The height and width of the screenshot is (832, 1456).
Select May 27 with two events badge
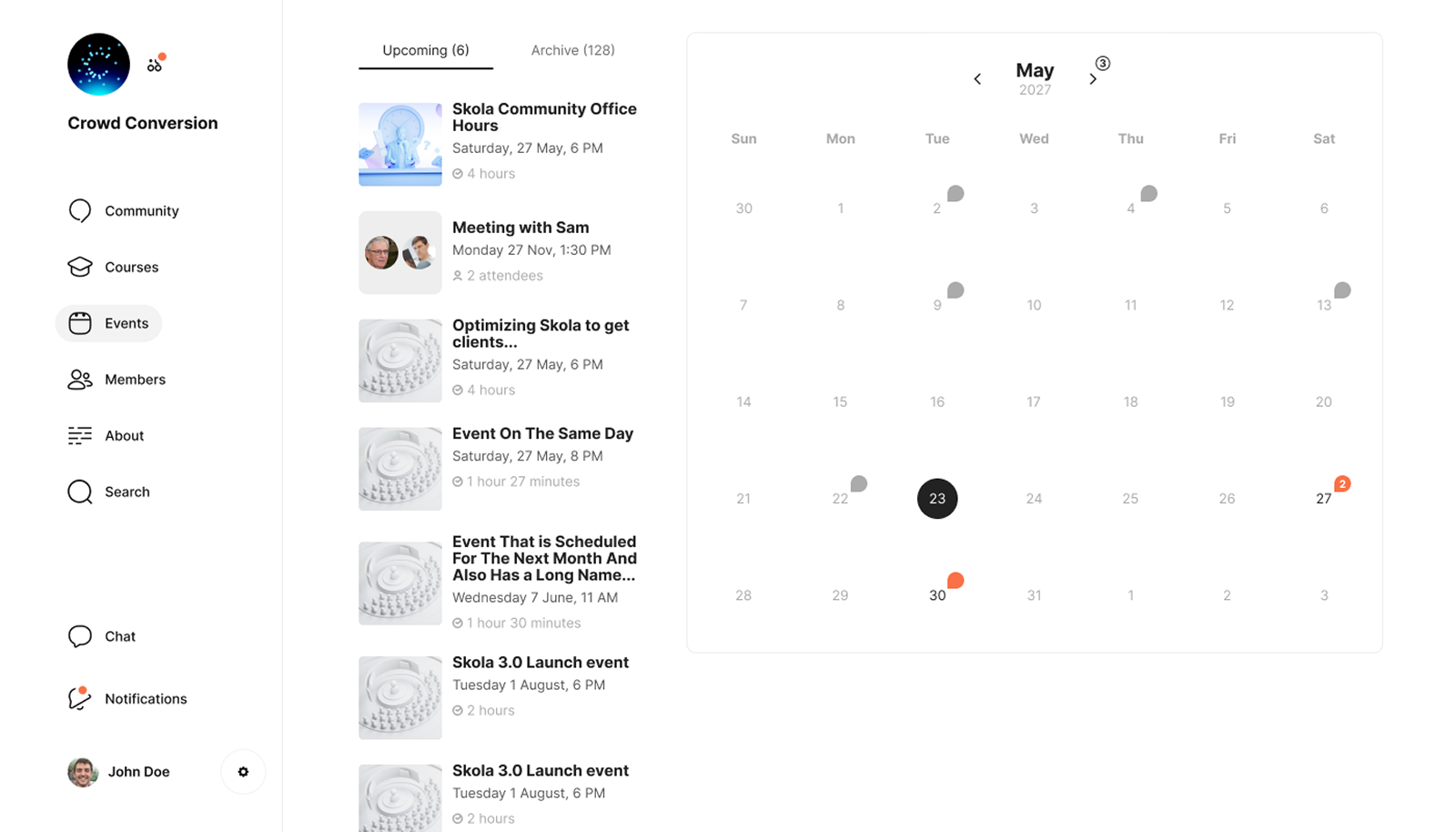click(1323, 499)
